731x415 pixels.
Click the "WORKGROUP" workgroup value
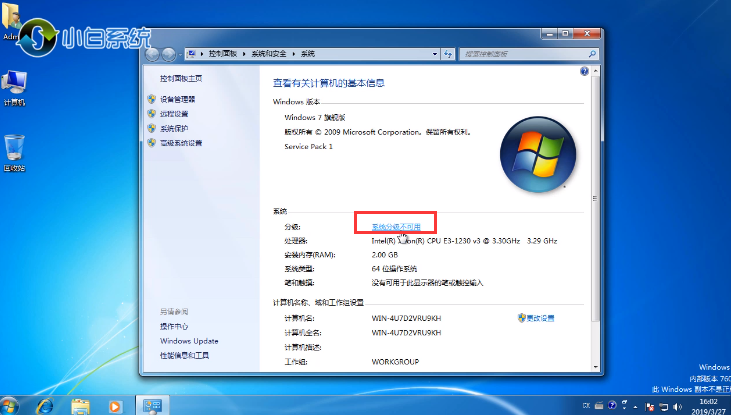[395, 362]
